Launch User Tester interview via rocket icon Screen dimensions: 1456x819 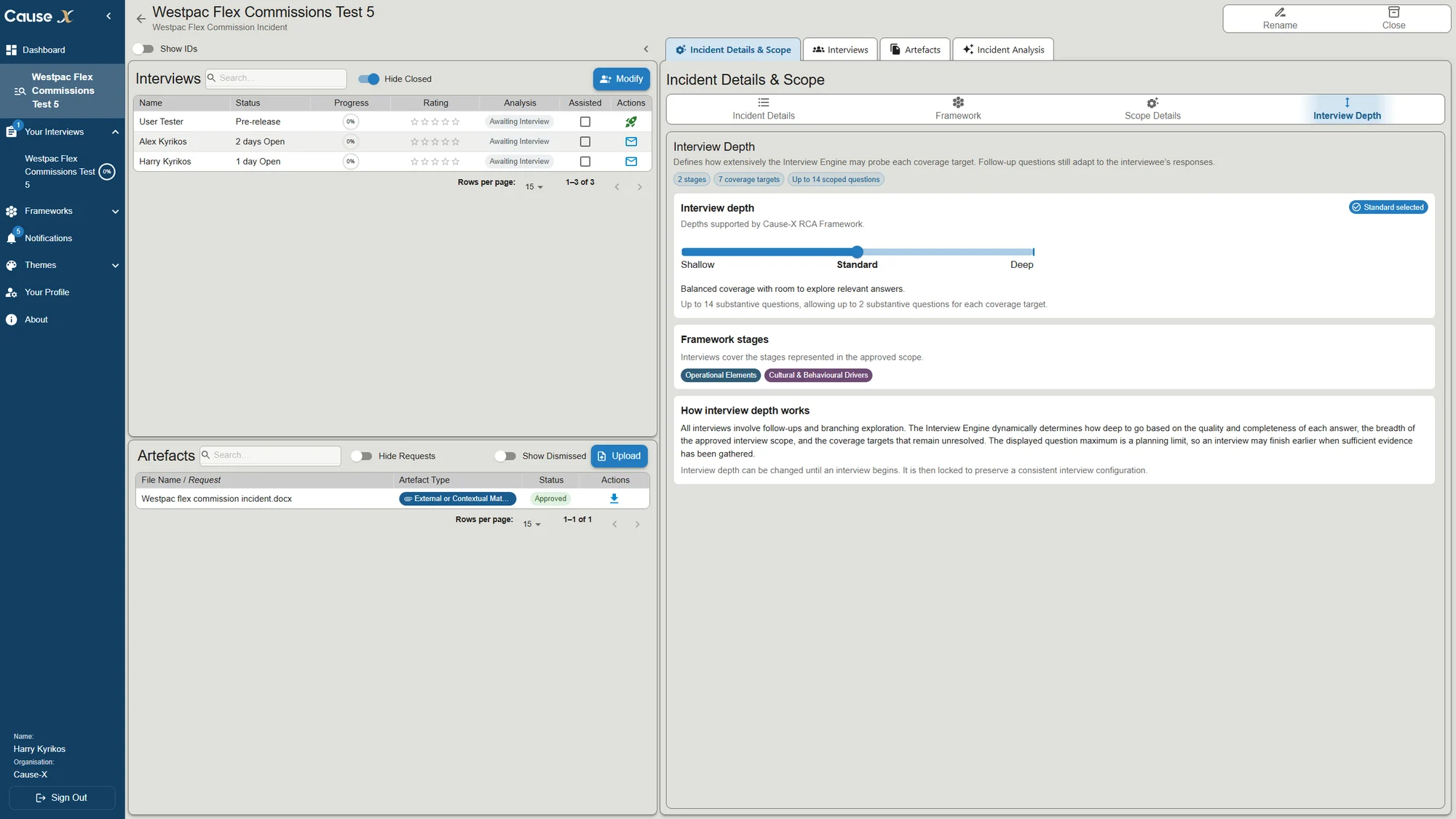pyautogui.click(x=630, y=122)
